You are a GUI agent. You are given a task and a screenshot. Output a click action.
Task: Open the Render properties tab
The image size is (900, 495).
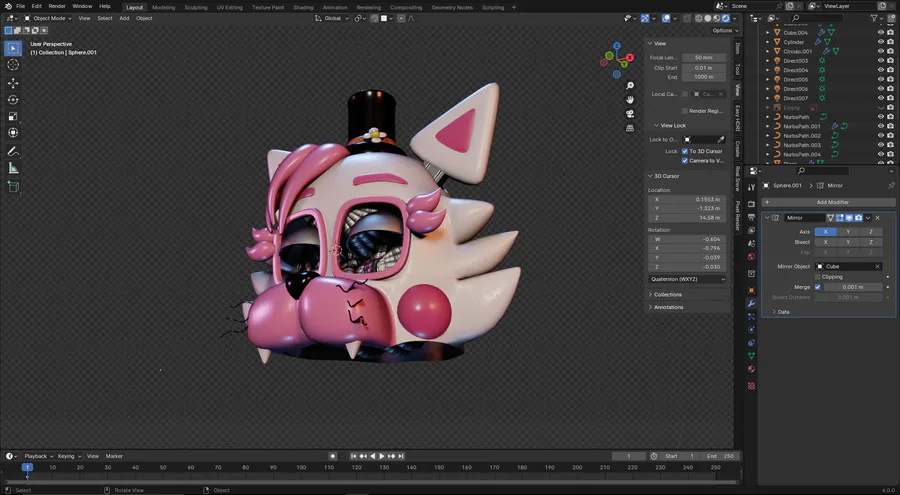point(751,204)
